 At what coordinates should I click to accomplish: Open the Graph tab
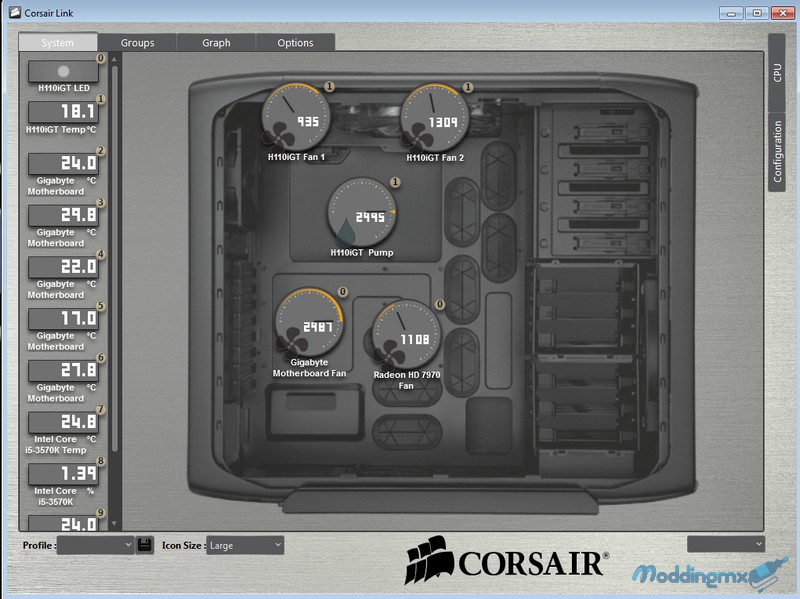216,42
